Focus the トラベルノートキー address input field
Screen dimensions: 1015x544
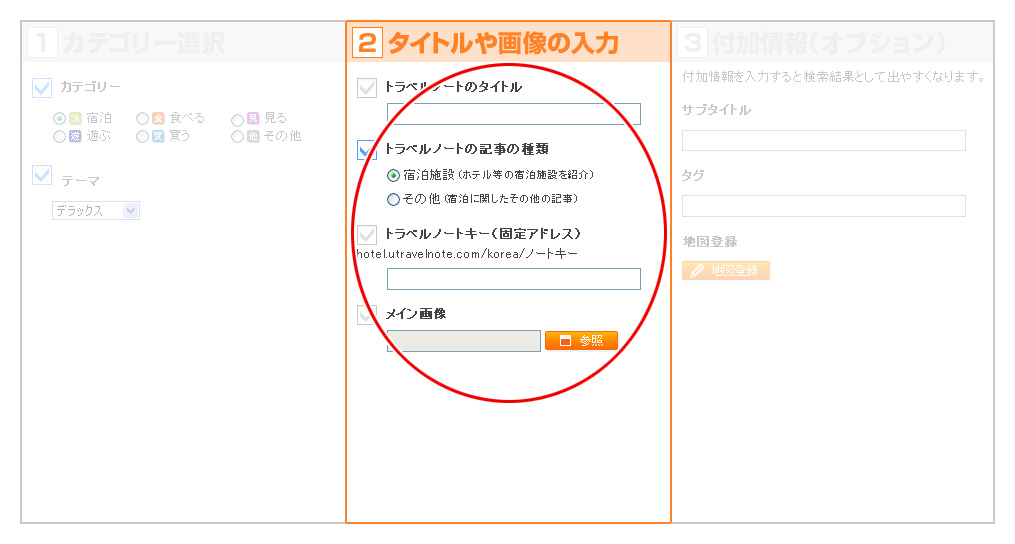tap(513, 279)
